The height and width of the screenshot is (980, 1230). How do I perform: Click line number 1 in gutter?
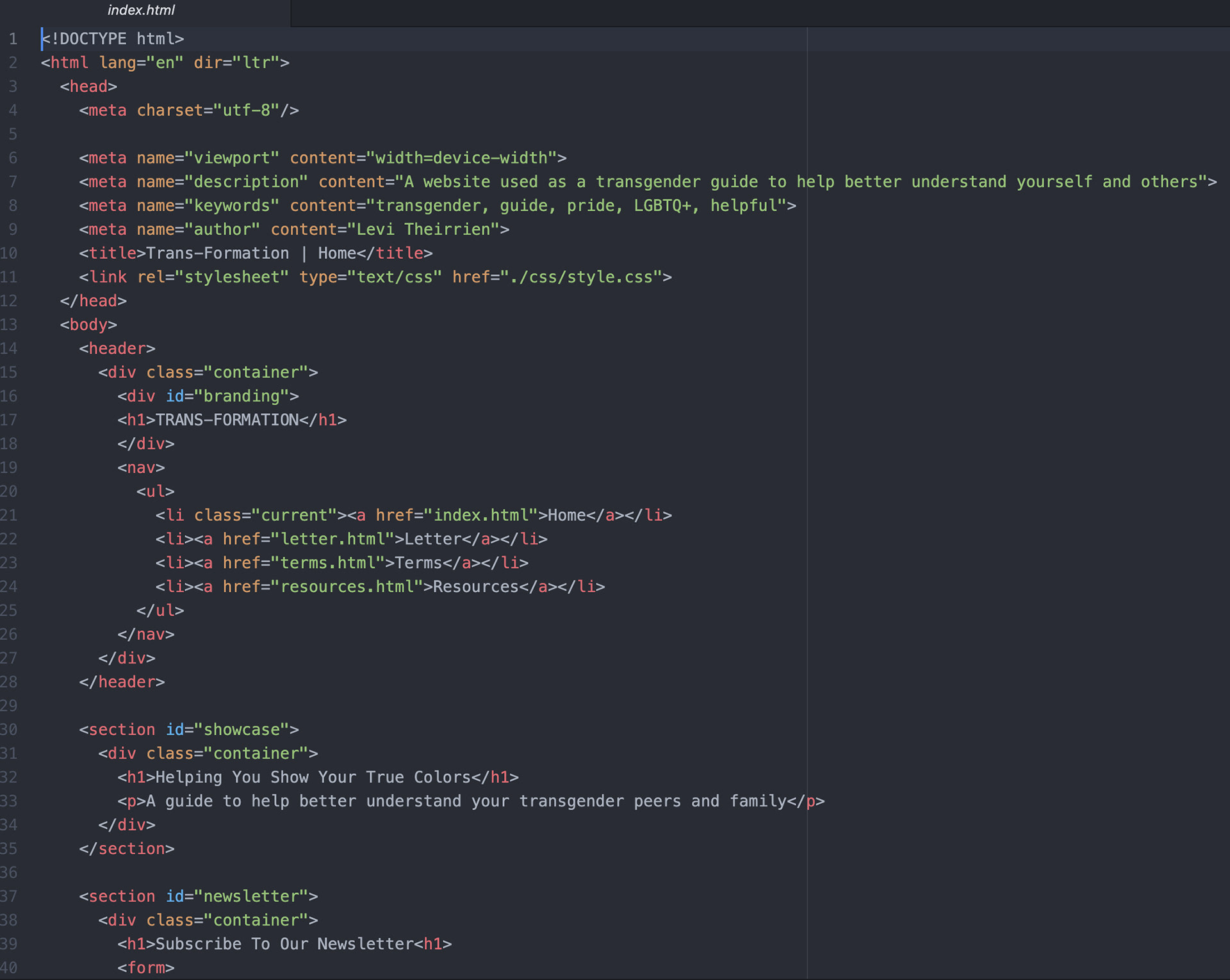click(13, 39)
